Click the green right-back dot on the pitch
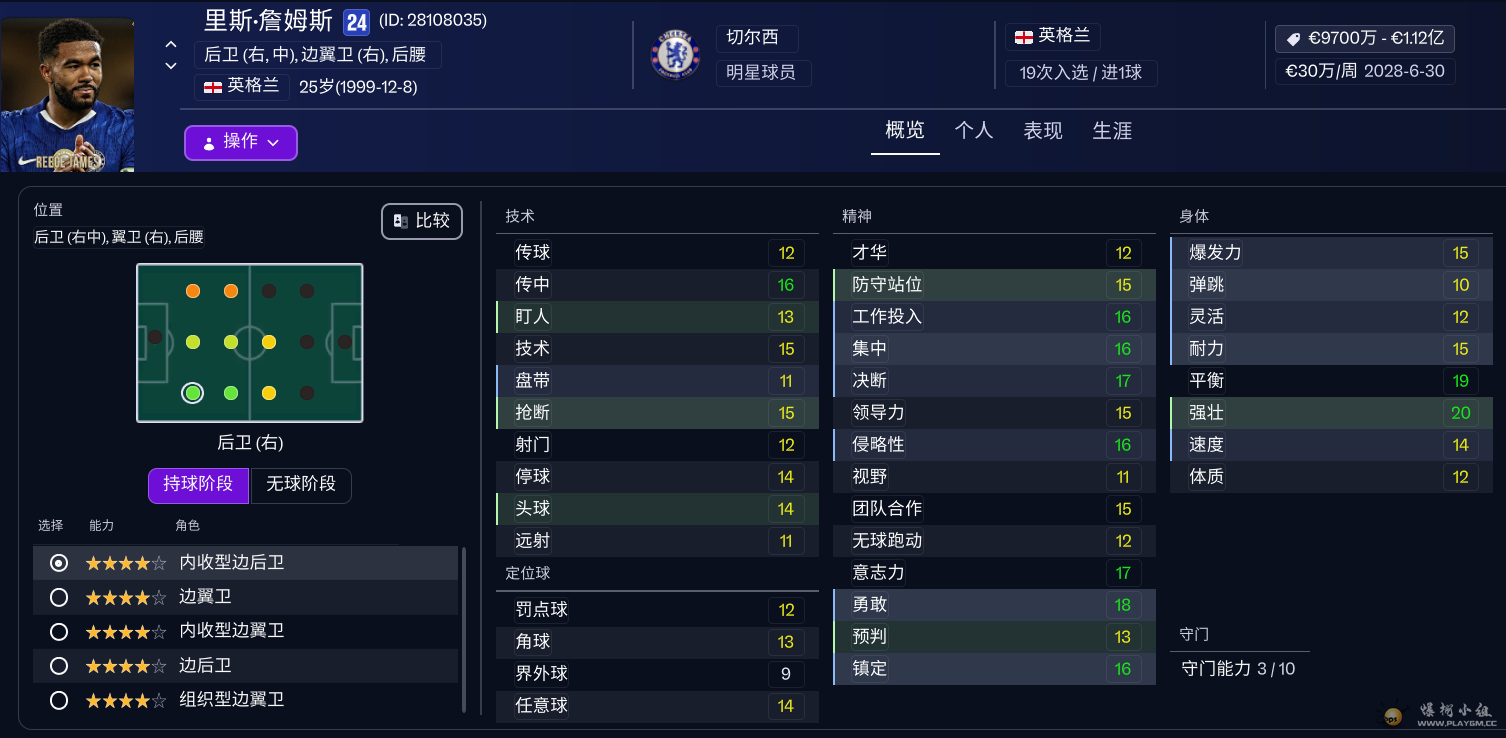Screen dimensions: 1506x738 tap(193, 393)
